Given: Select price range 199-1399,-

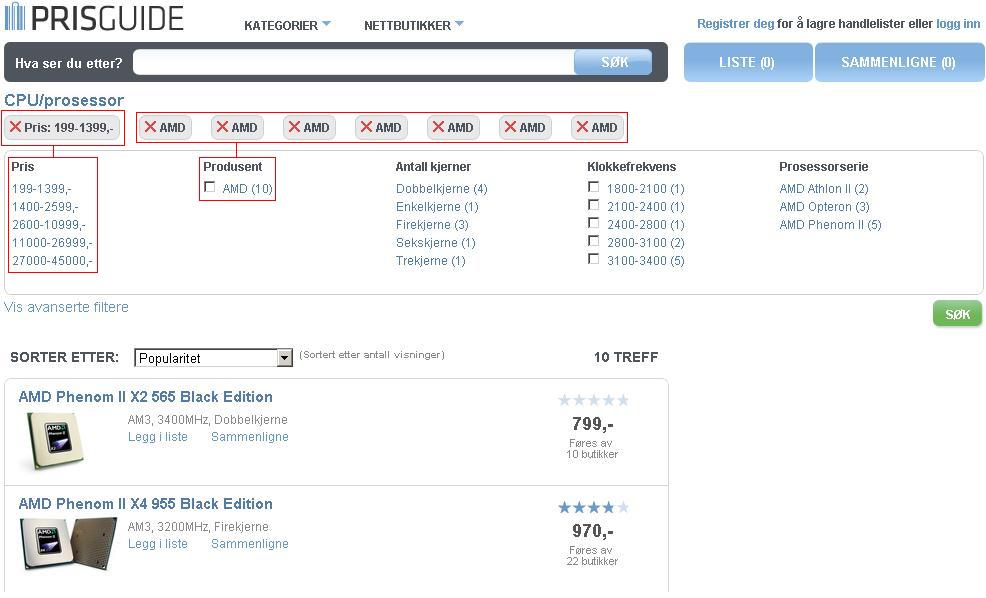Looking at the screenshot, I should pyautogui.click(x=42, y=189).
